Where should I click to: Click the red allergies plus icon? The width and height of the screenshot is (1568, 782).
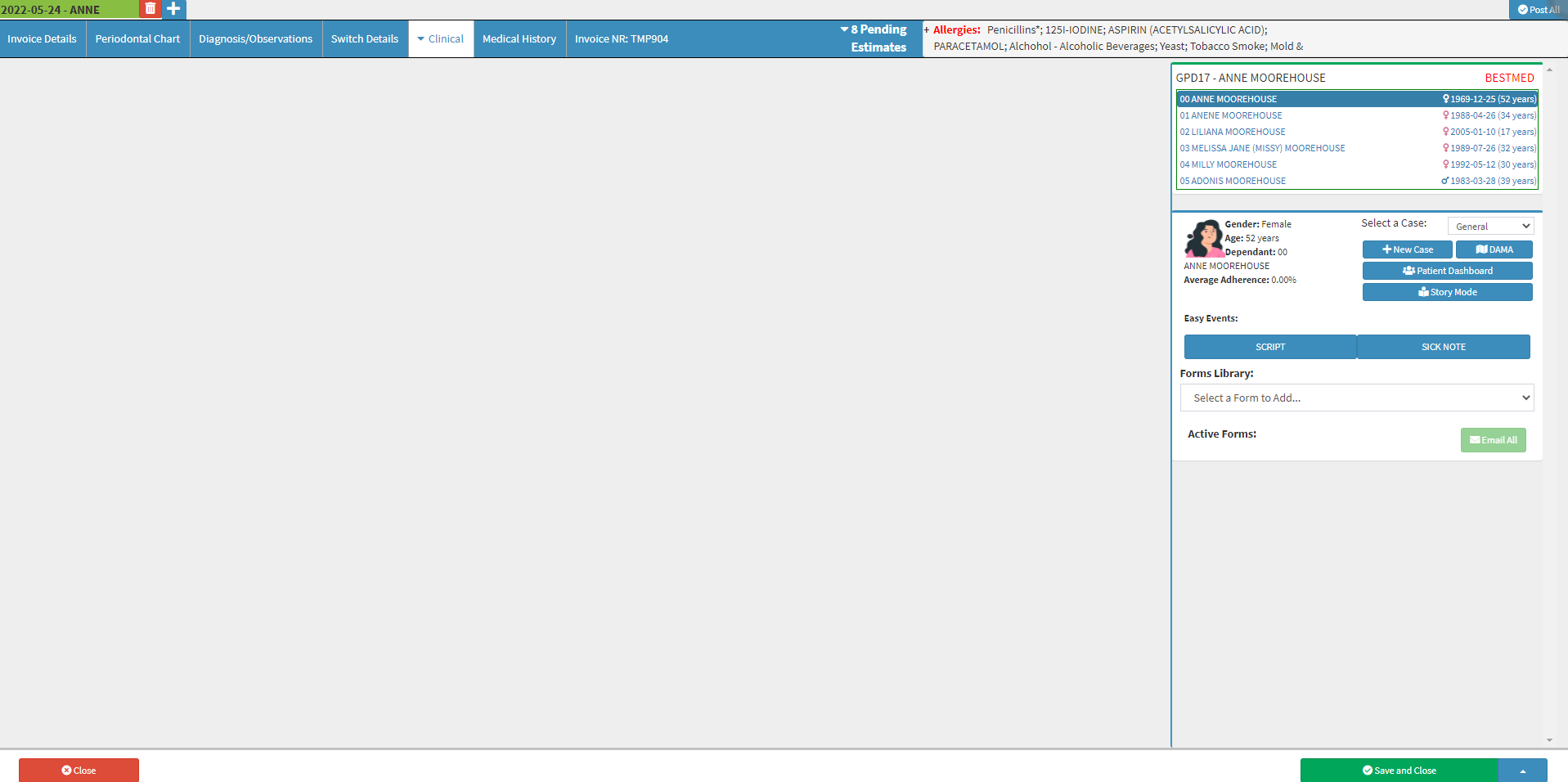[x=927, y=30]
